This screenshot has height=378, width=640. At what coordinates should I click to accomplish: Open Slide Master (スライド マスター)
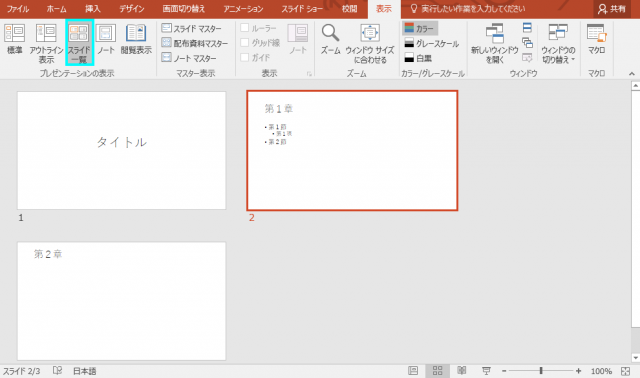click(x=191, y=29)
